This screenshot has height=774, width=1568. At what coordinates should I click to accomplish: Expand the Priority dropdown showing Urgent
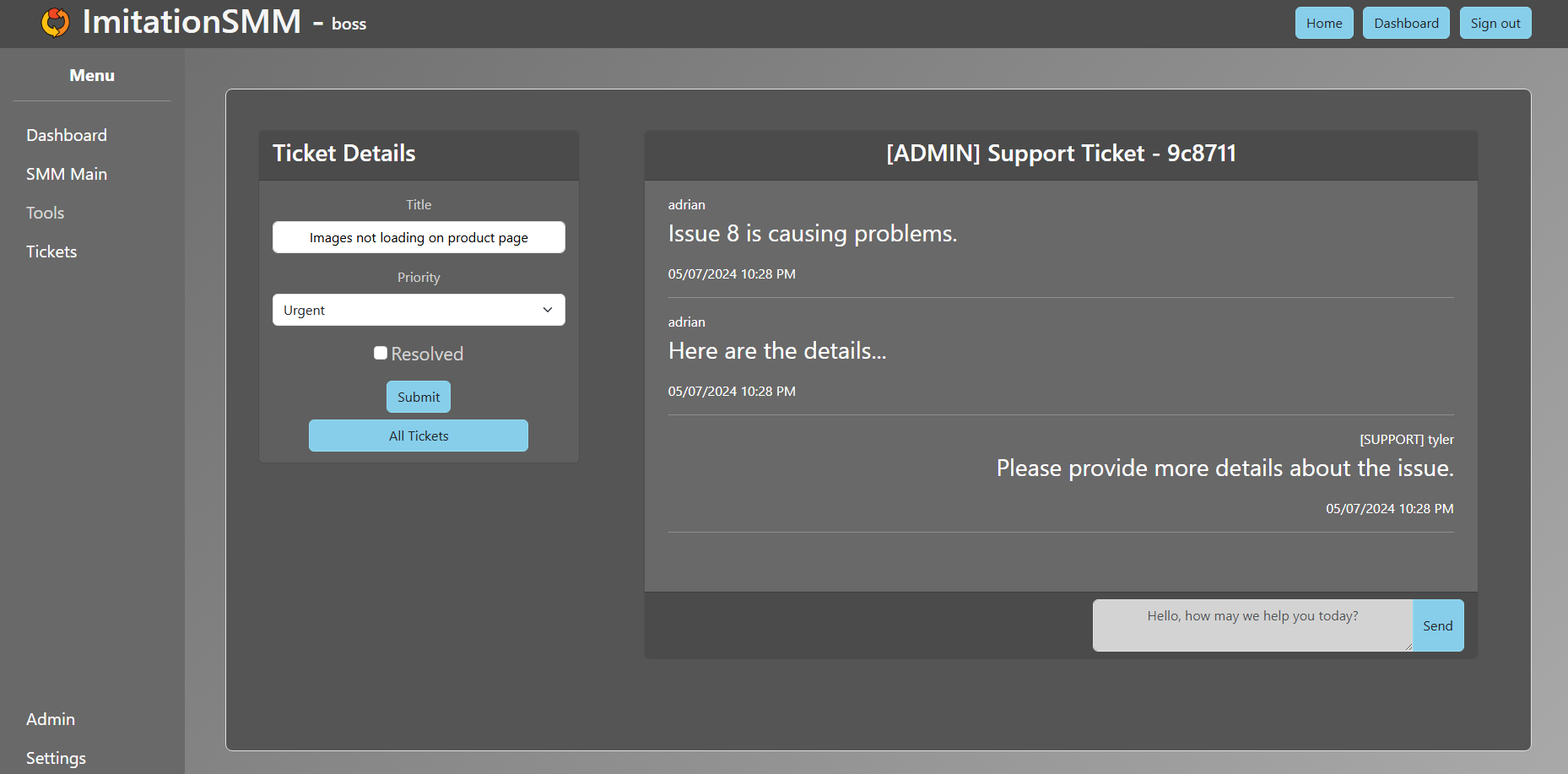pyautogui.click(x=419, y=310)
